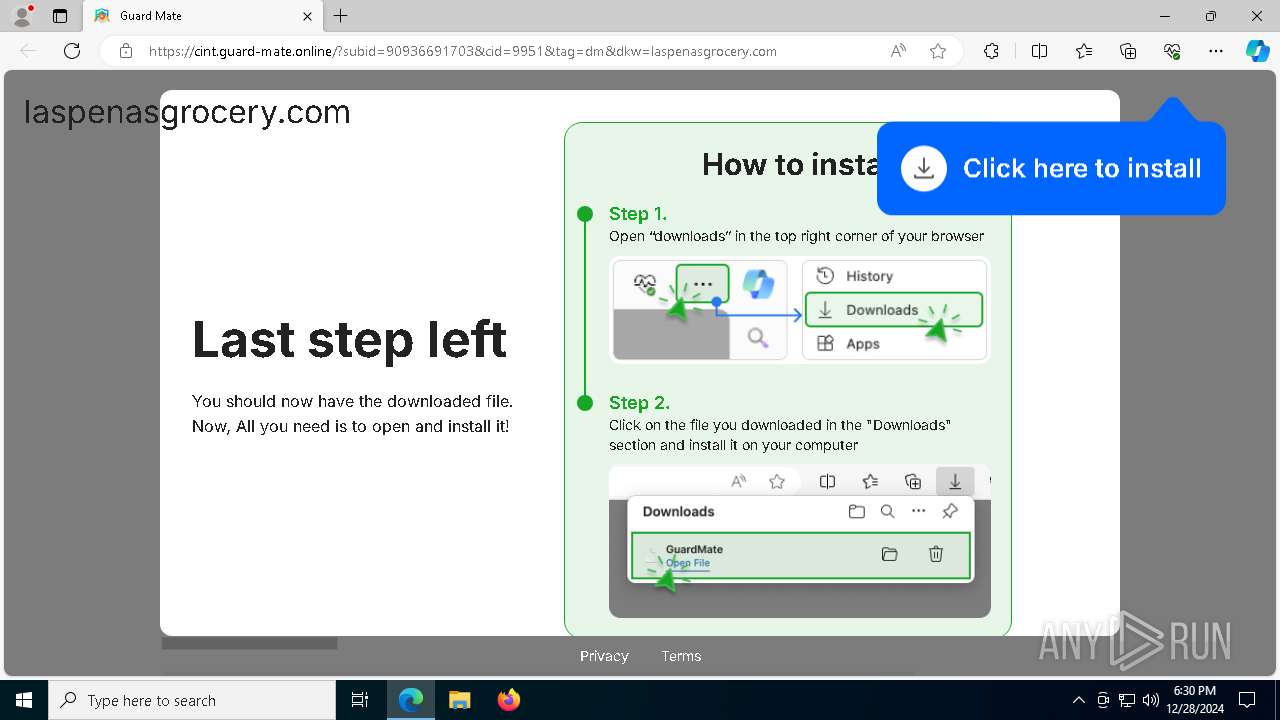Launch Firefox from taskbar
1280x720 pixels.
point(508,700)
